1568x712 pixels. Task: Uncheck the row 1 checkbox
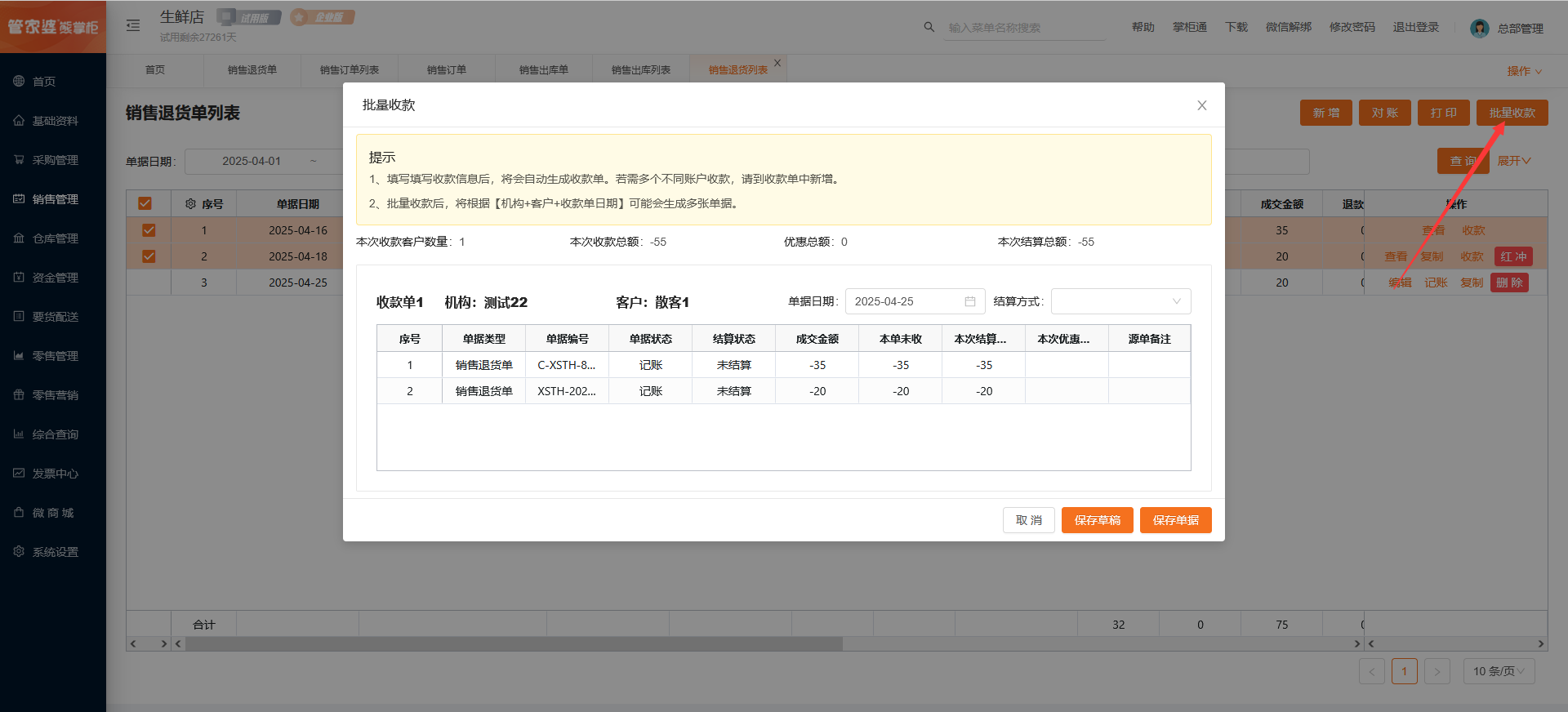149,230
